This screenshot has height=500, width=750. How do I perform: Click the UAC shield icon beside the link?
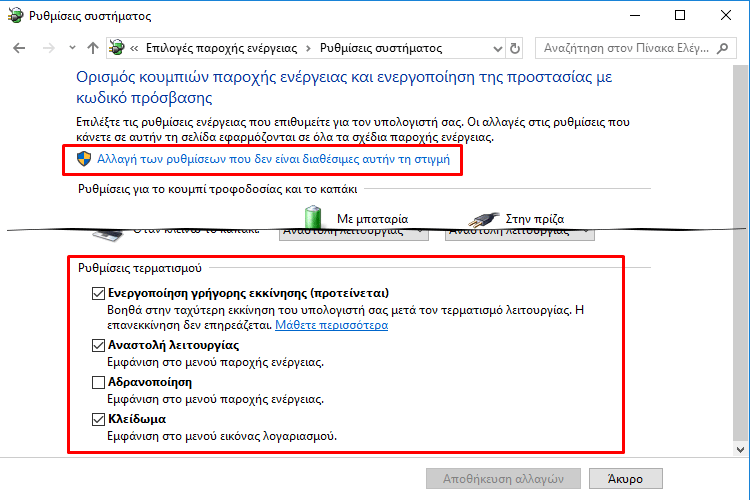[84, 159]
